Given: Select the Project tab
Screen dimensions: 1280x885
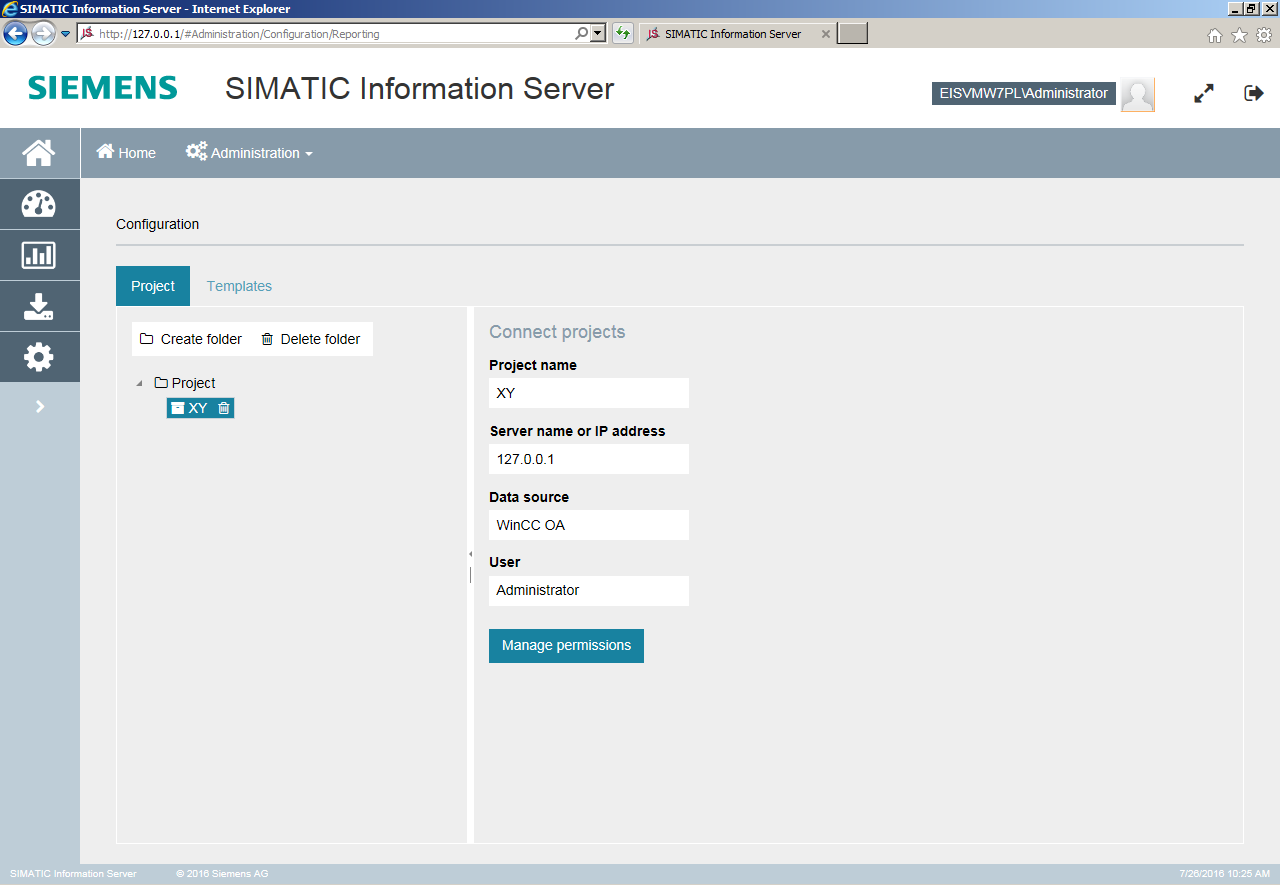Looking at the screenshot, I should (153, 286).
